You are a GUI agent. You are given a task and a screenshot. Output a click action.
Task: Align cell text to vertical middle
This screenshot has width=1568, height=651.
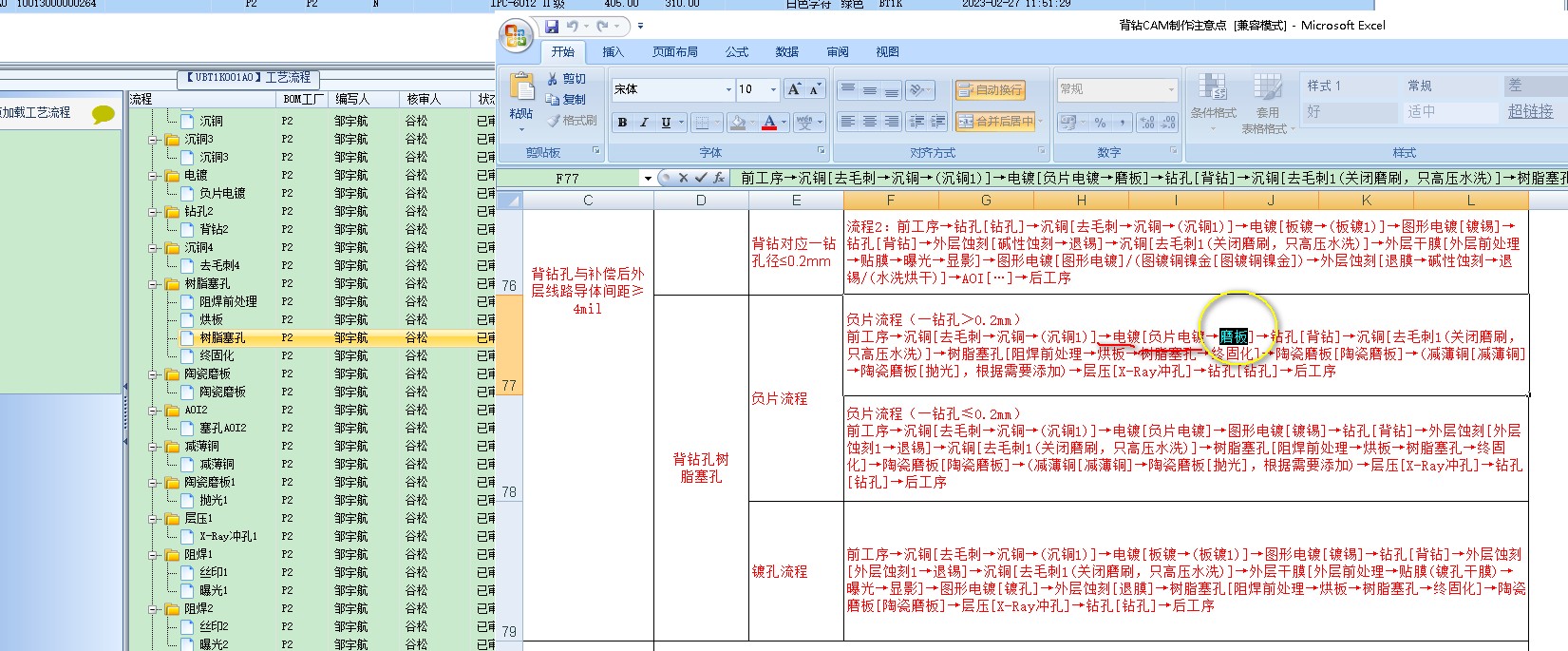870,90
